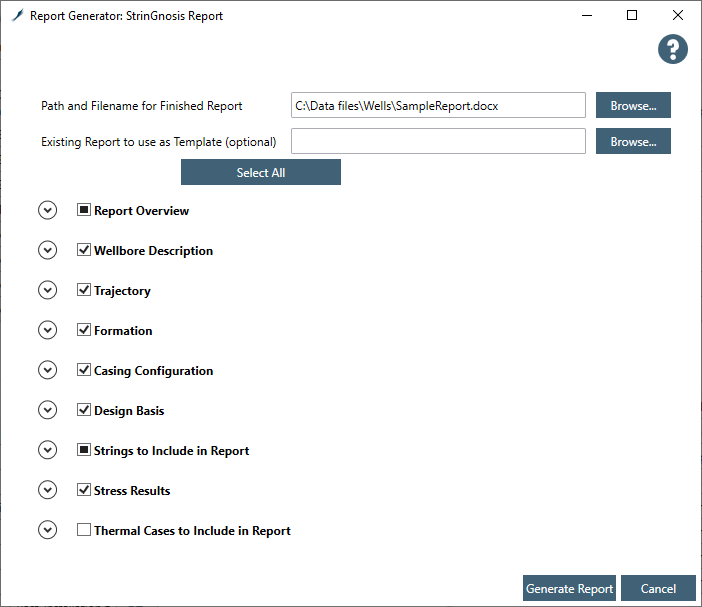Click the Generate Report button
The width and height of the screenshot is (702, 607).
click(x=569, y=589)
